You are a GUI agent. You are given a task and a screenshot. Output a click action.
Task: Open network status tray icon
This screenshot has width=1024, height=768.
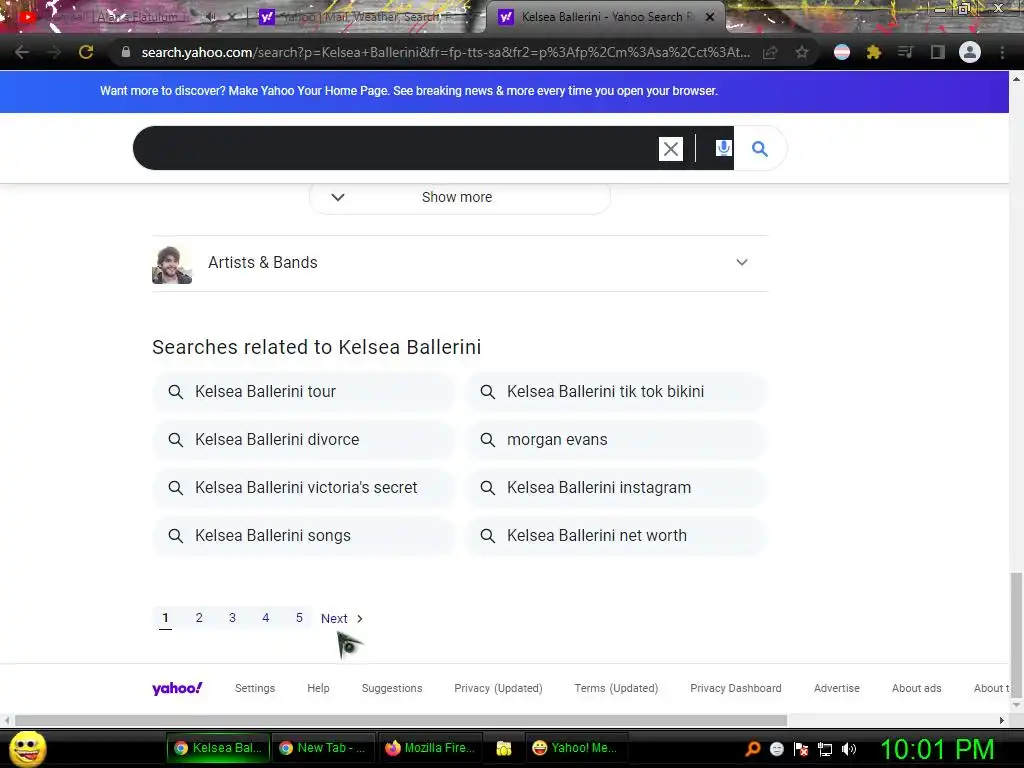[825, 749]
